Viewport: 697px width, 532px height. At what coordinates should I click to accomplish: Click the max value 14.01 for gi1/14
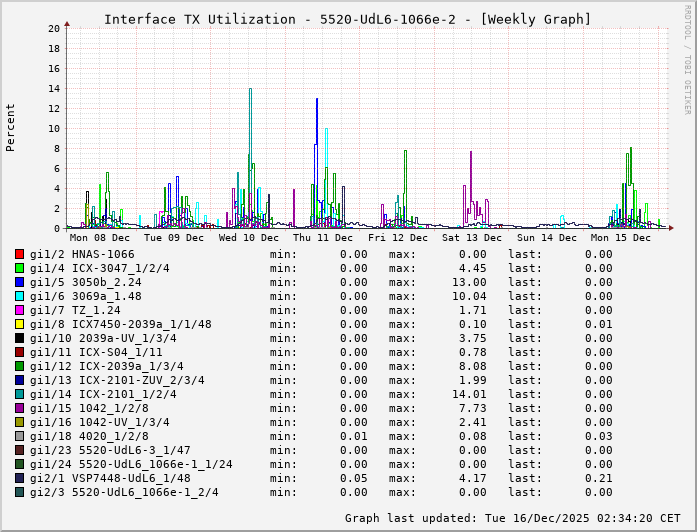(x=469, y=394)
